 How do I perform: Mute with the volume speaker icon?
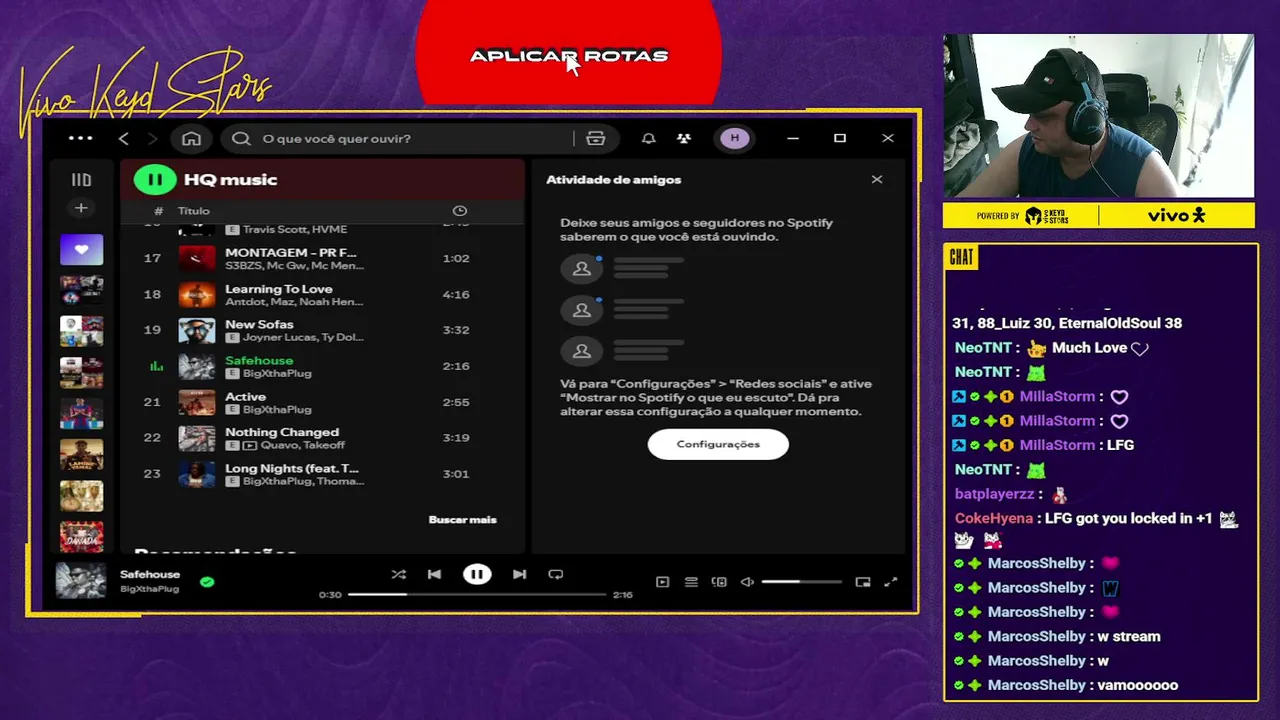point(747,582)
